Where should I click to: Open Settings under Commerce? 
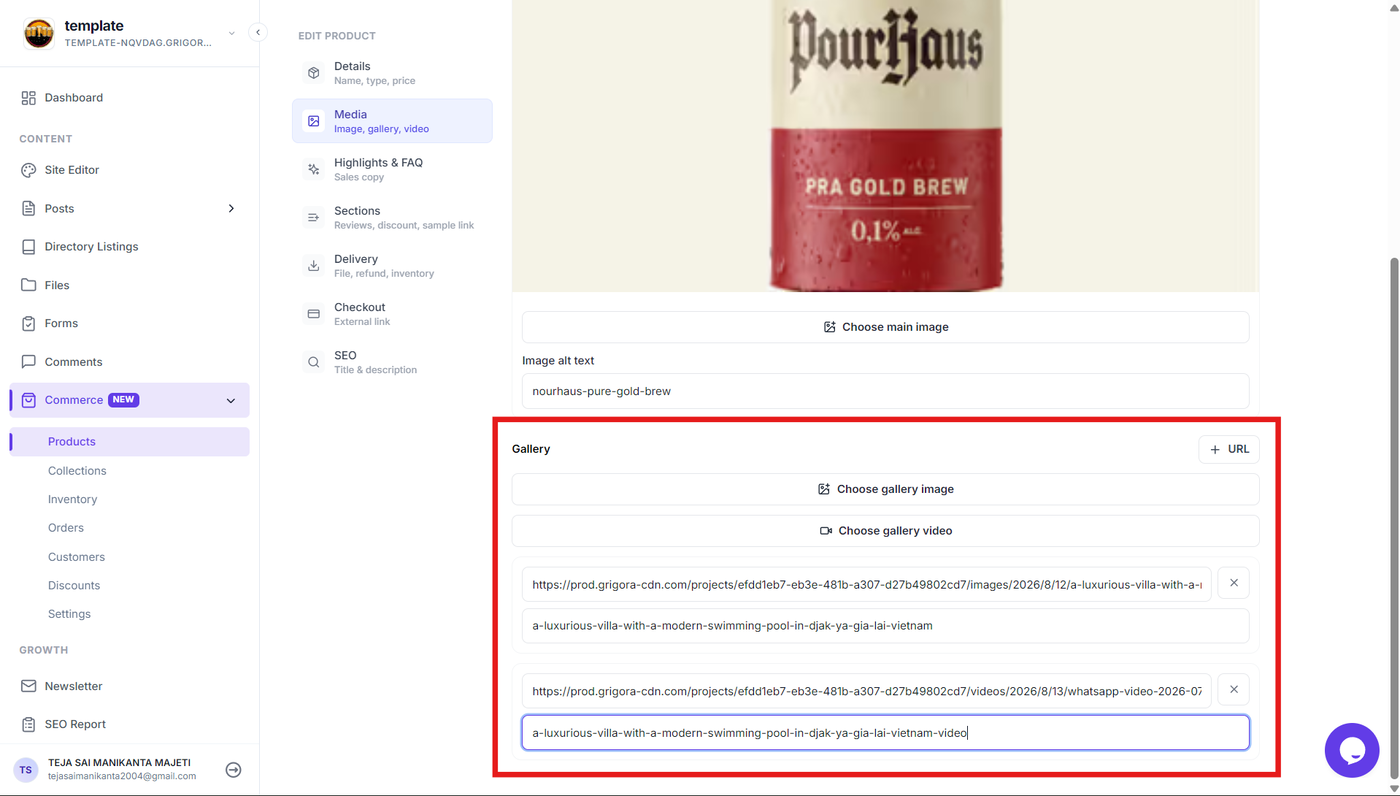tap(69, 614)
